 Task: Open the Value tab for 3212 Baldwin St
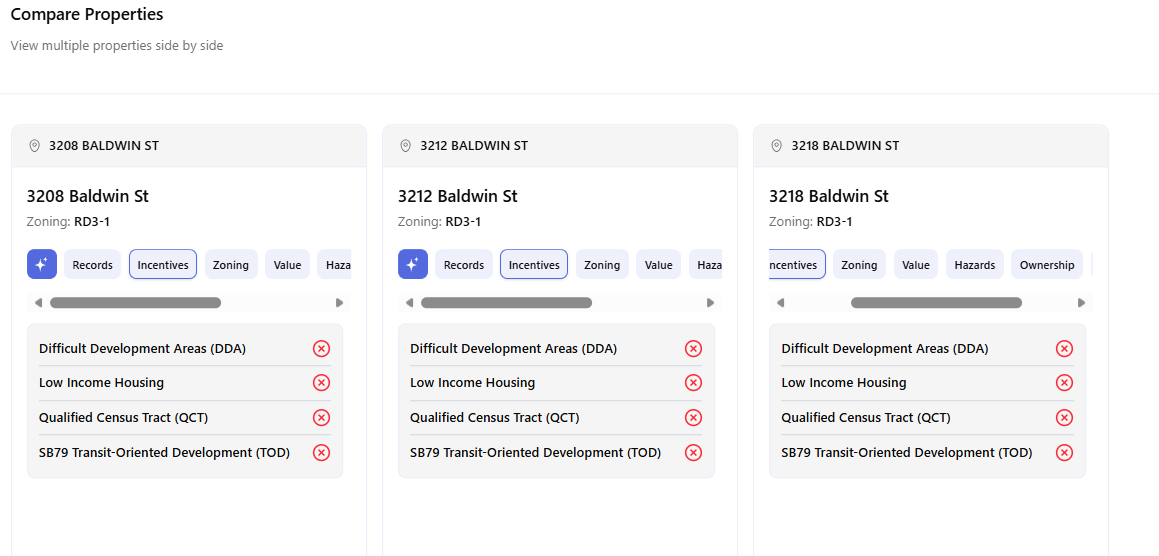[658, 265]
